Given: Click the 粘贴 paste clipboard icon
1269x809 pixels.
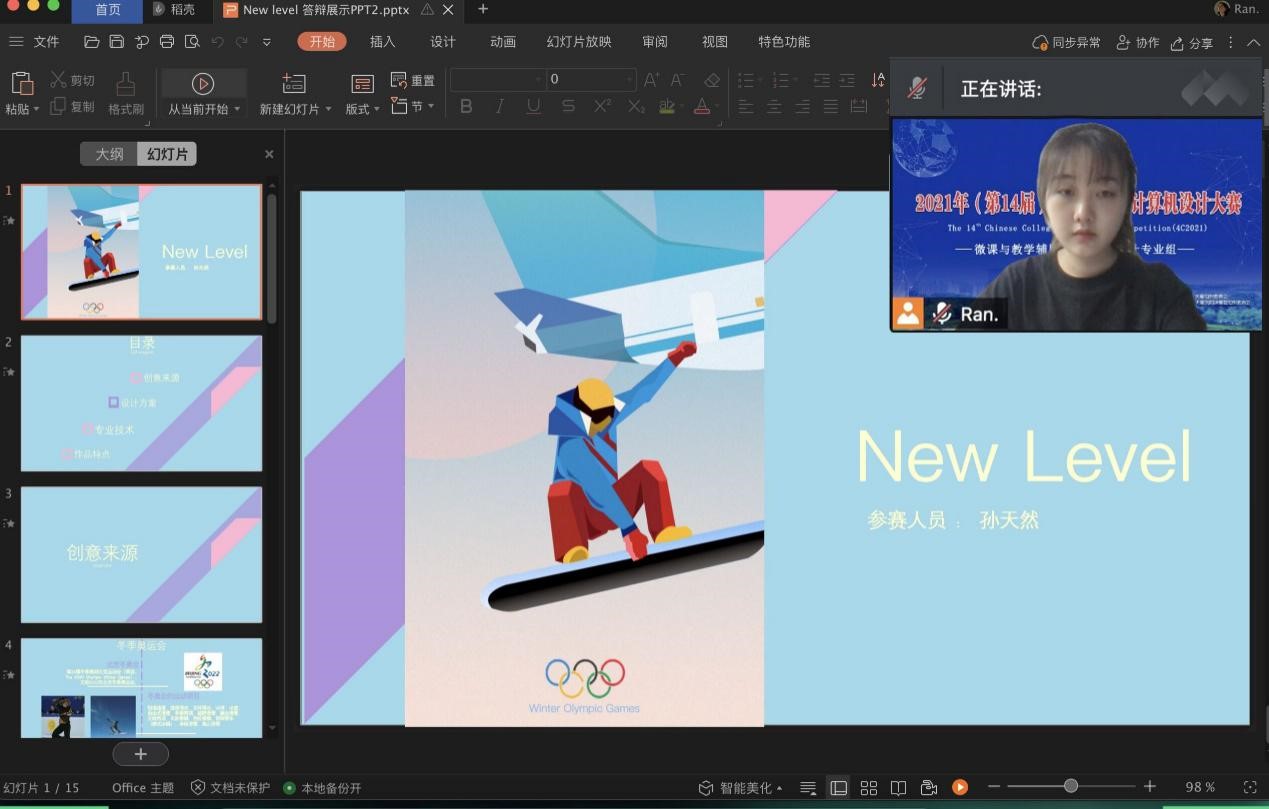Looking at the screenshot, I should (21, 83).
